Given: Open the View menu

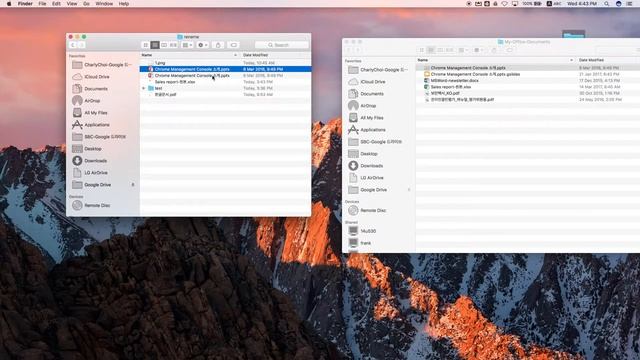Looking at the screenshot, I should click(72, 4).
